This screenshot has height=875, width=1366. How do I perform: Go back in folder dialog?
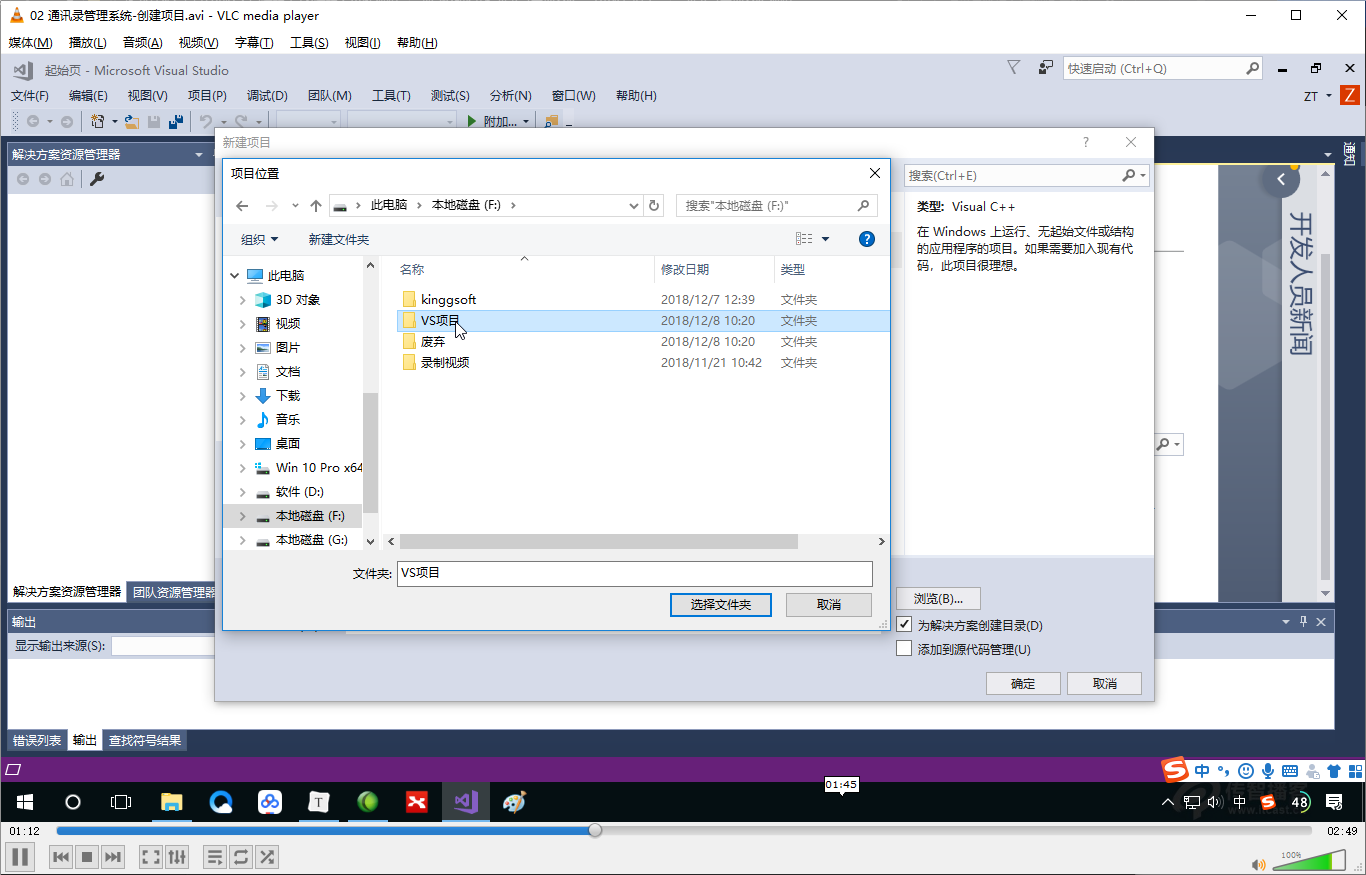pos(242,206)
